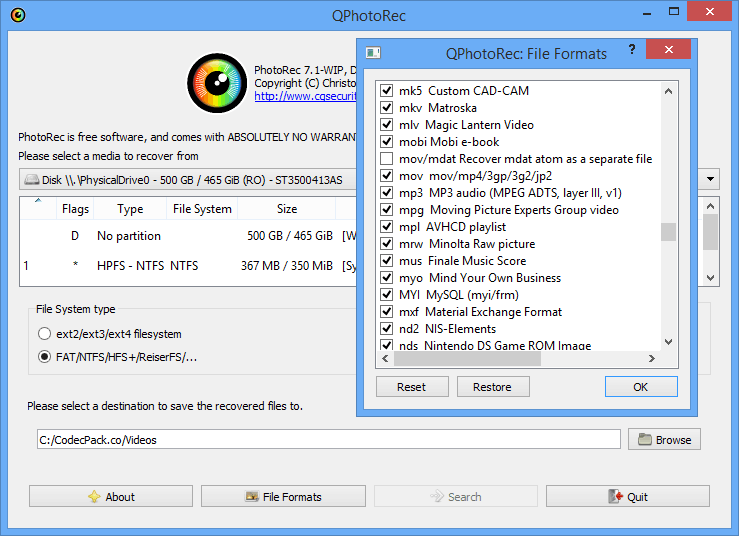Click partition table scroll down arrow
The width and height of the screenshot is (739, 536).
(x=710, y=278)
